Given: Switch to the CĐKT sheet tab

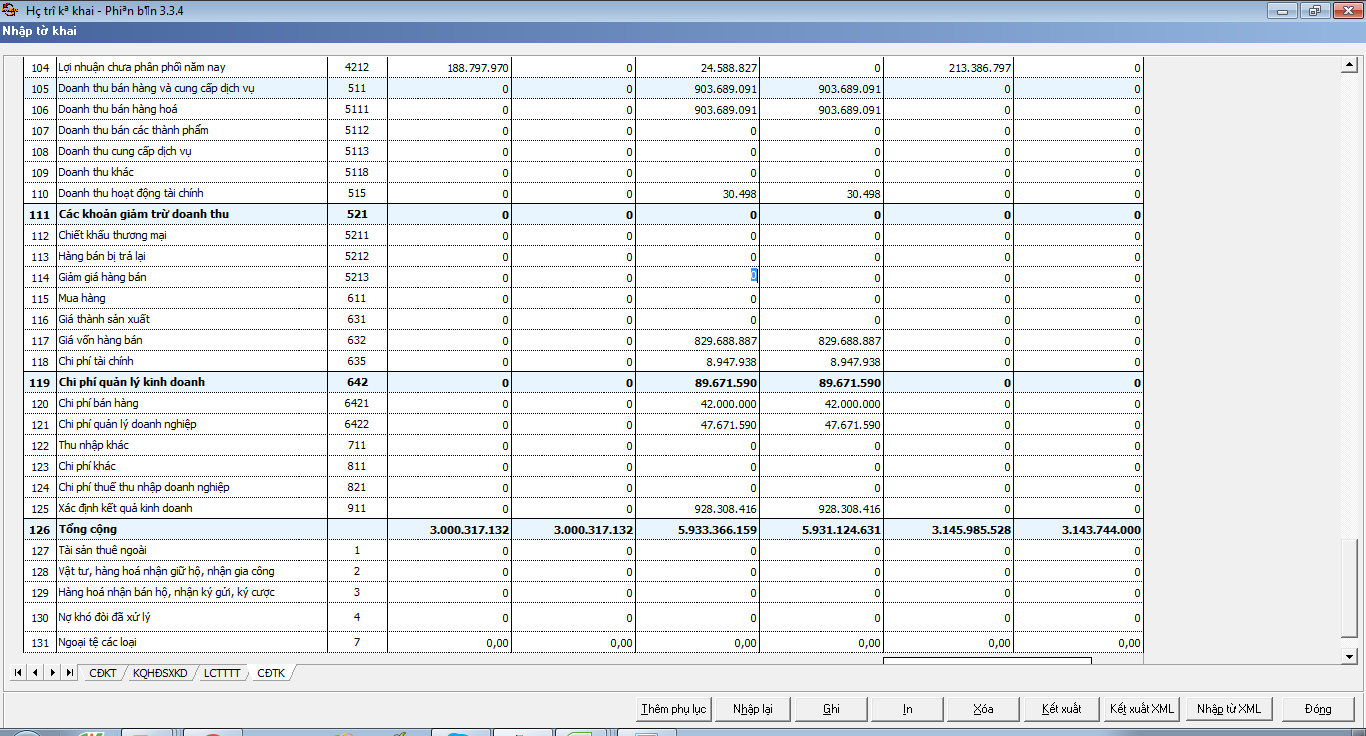Looking at the screenshot, I should (x=102, y=673).
